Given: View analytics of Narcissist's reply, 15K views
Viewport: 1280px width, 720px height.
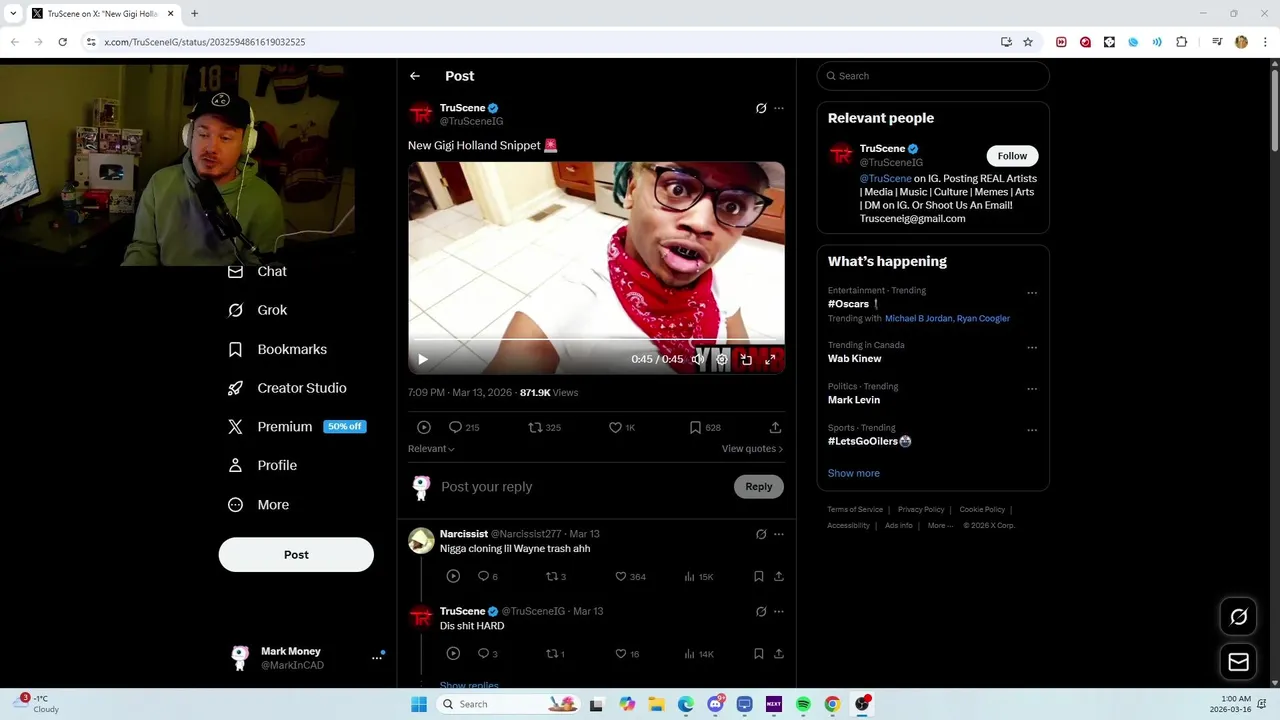Looking at the screenshot, I should click(698, 576).
